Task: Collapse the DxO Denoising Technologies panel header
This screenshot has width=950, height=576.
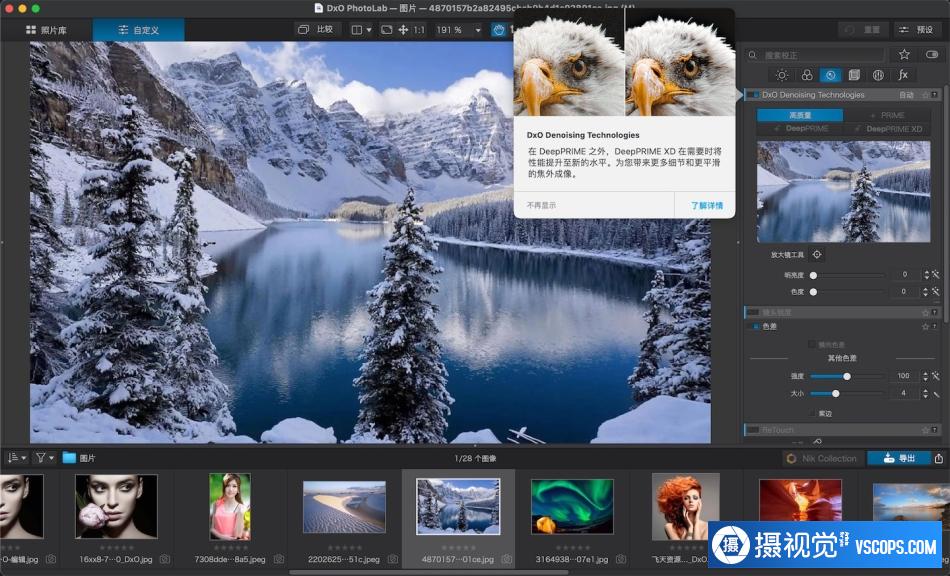Action: point(843,95)
